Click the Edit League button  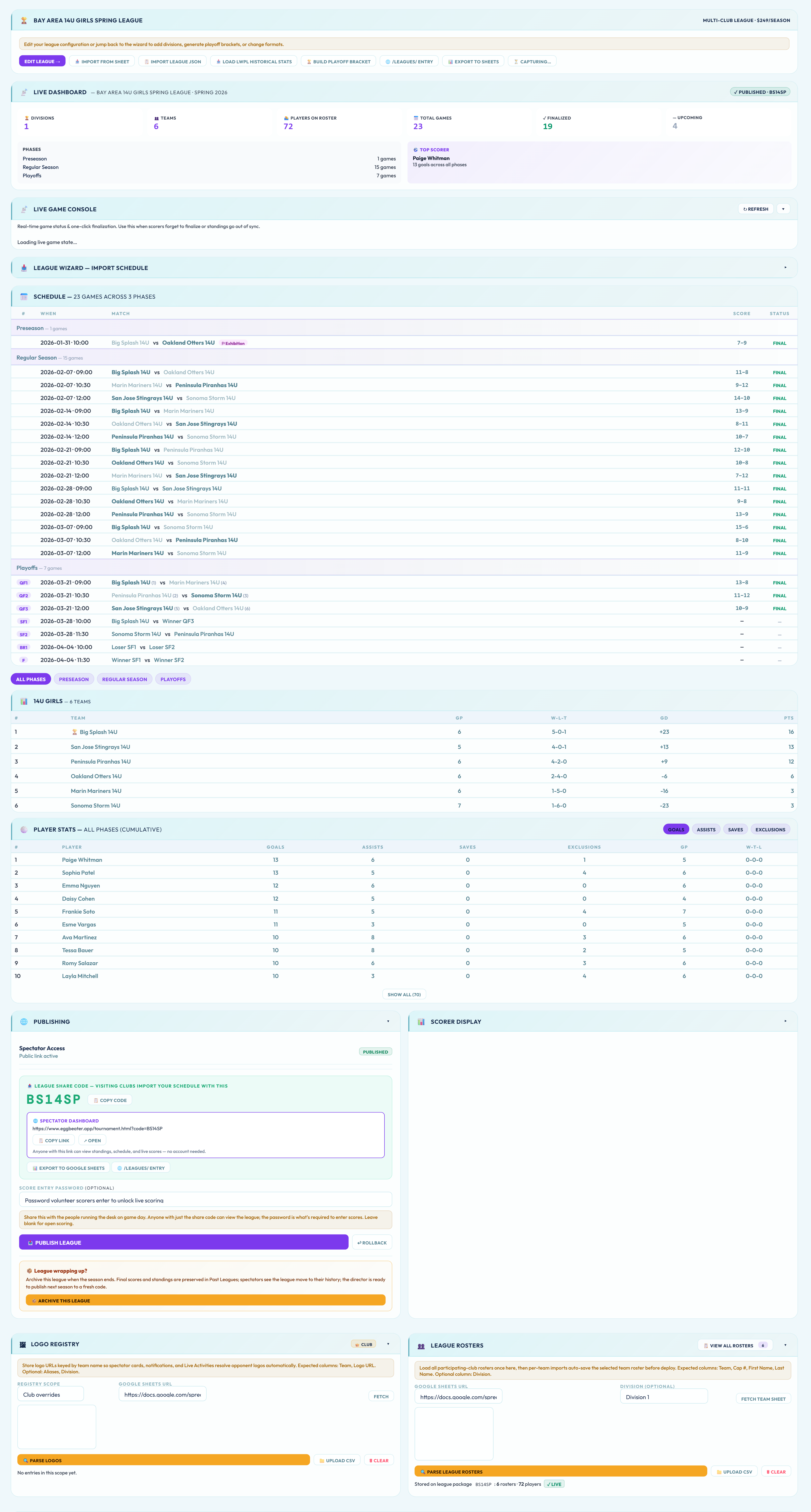[x=42, y=62]
